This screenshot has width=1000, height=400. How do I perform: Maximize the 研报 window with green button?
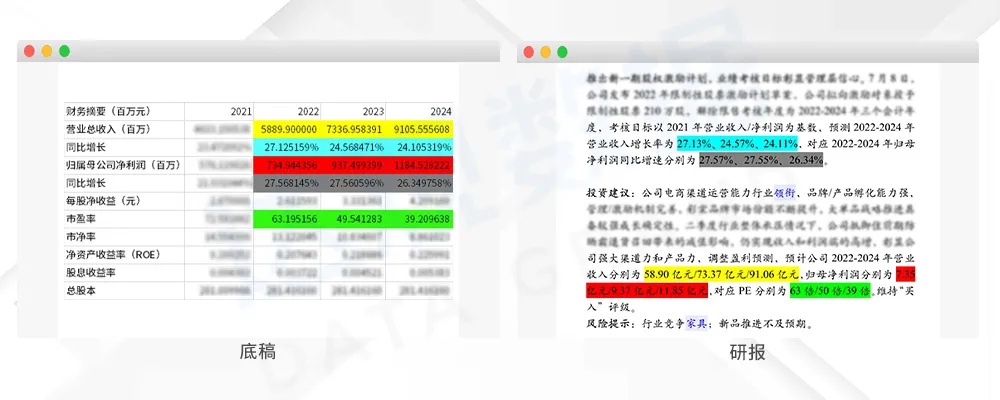[562, 52]
